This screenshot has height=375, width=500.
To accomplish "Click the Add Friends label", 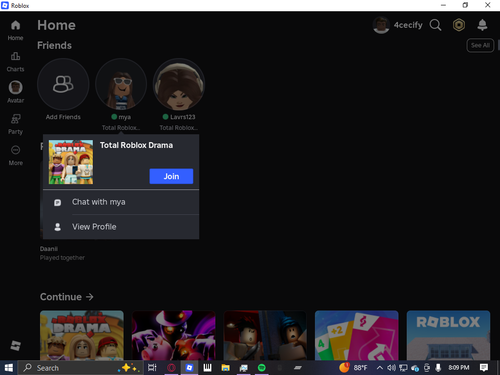I will click(63, 117).
